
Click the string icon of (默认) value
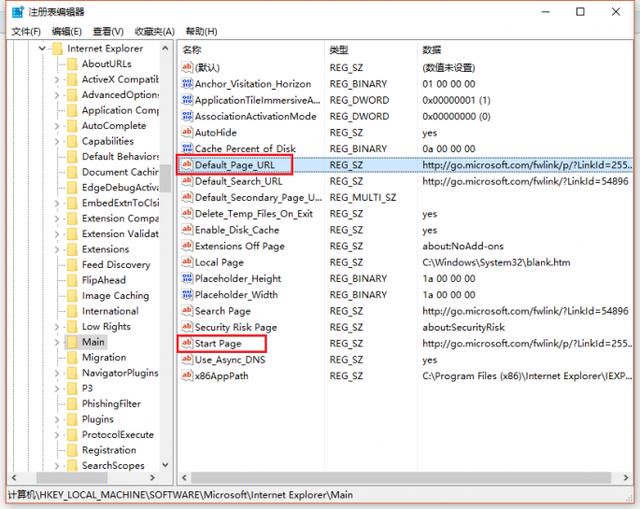(187, 67)
